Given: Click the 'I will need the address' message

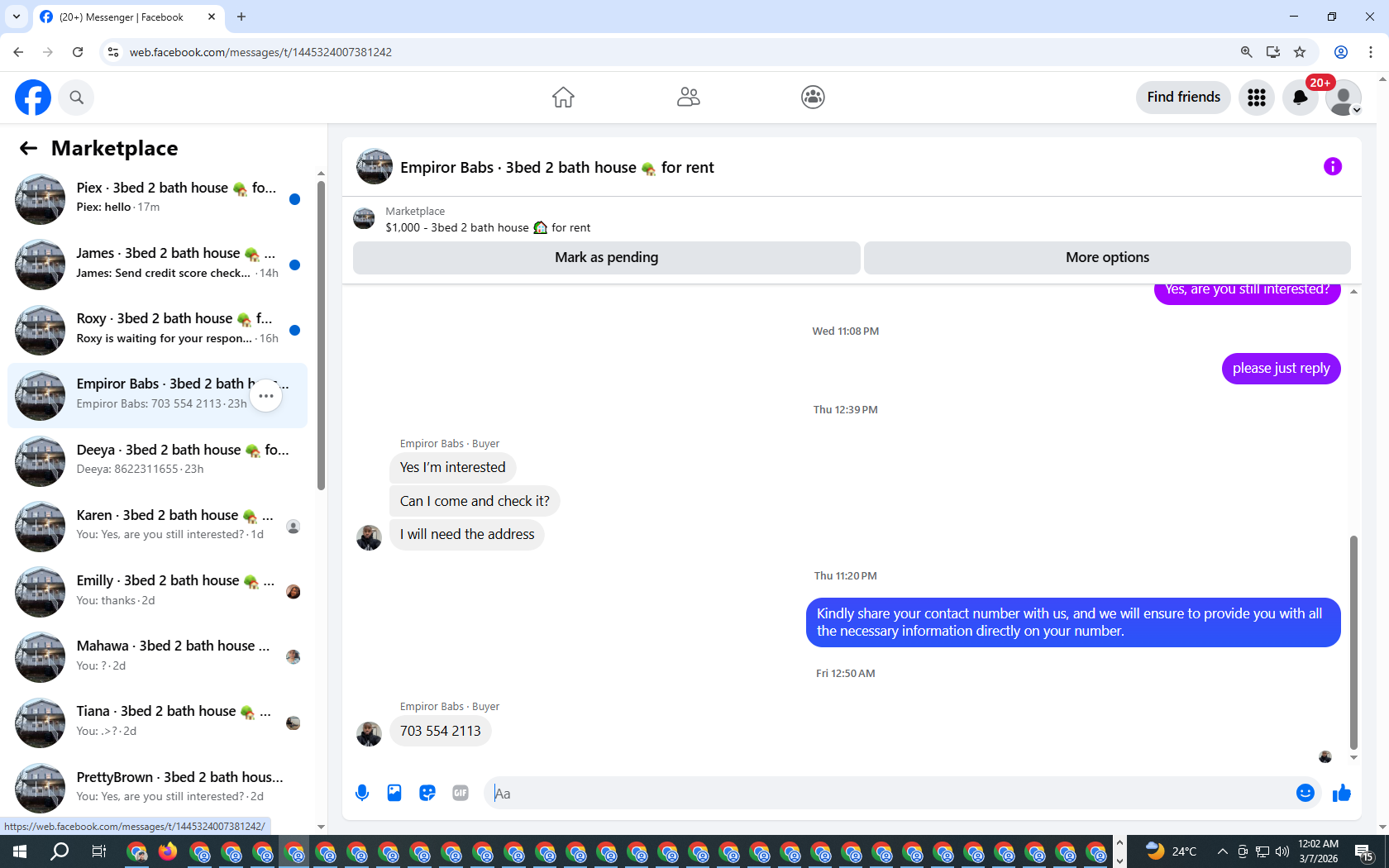Looking at the screenshot, I should pyautogui.click(x=467, y=535).
